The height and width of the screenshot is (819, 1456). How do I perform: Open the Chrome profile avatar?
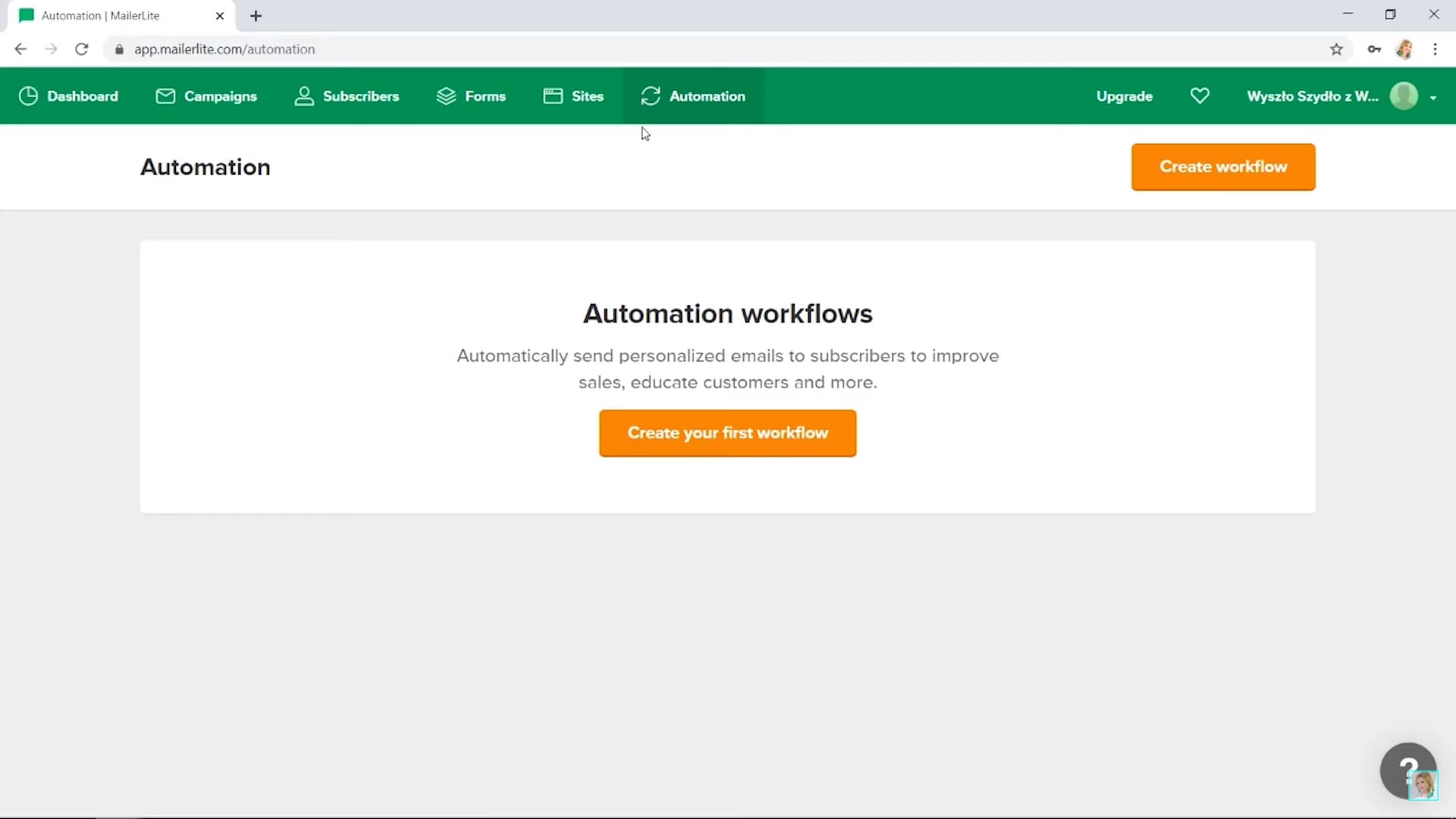coord(1404,49)
